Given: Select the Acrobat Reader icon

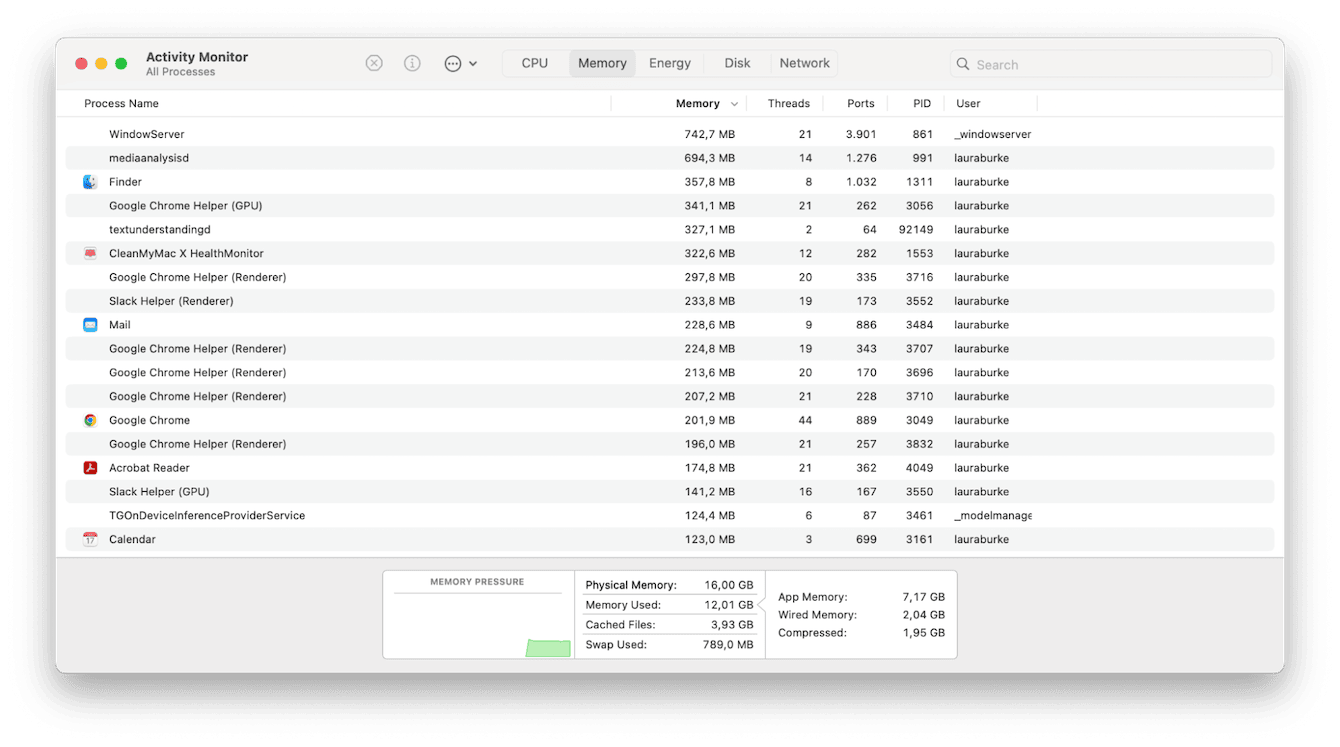Looking at the screenshot, I should pos(90,468).
